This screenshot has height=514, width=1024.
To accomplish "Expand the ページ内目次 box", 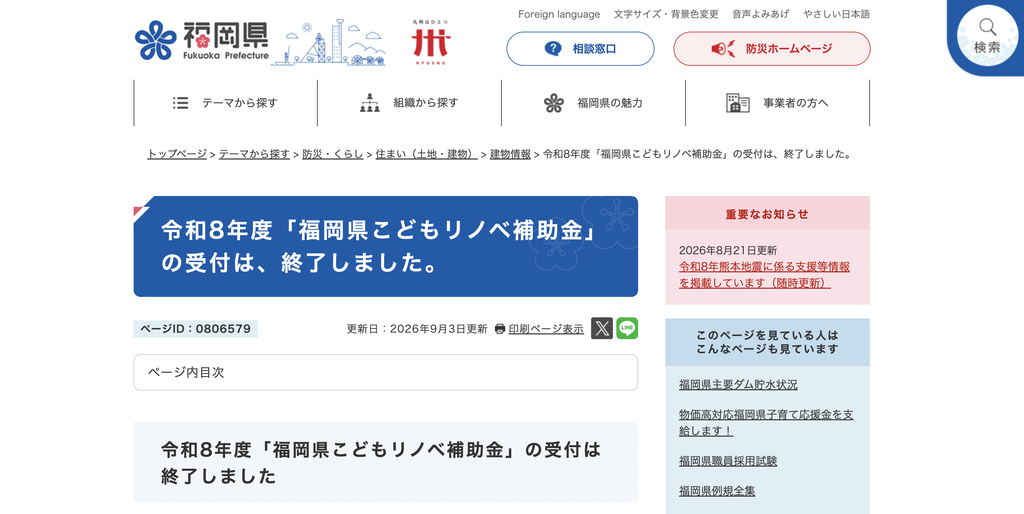I will [x=385, y=373].
